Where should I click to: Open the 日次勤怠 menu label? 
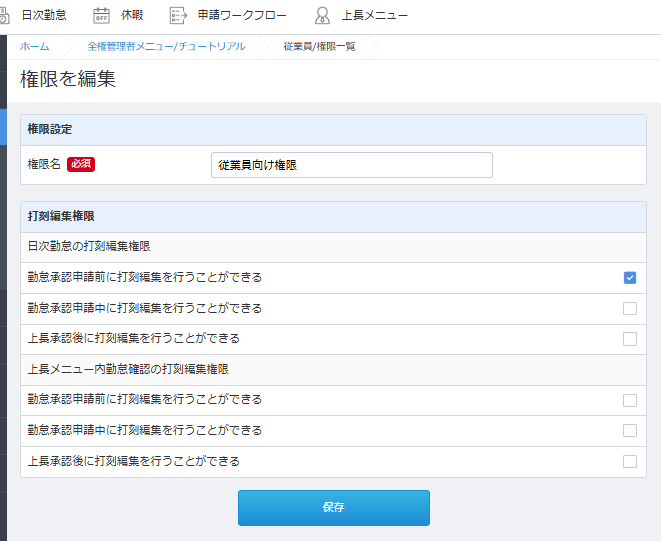pyautogui.click(x=44, y=15)
